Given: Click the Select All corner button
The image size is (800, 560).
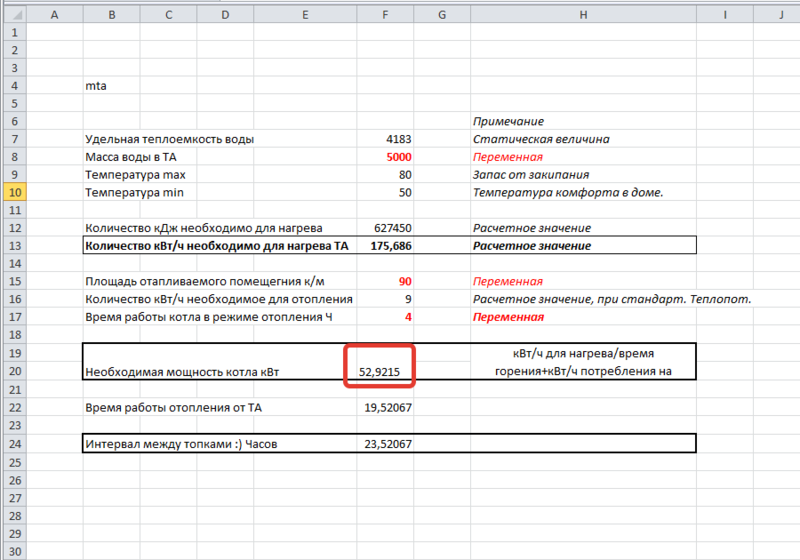Looking at the screenshot, I should tap(12, 13).
